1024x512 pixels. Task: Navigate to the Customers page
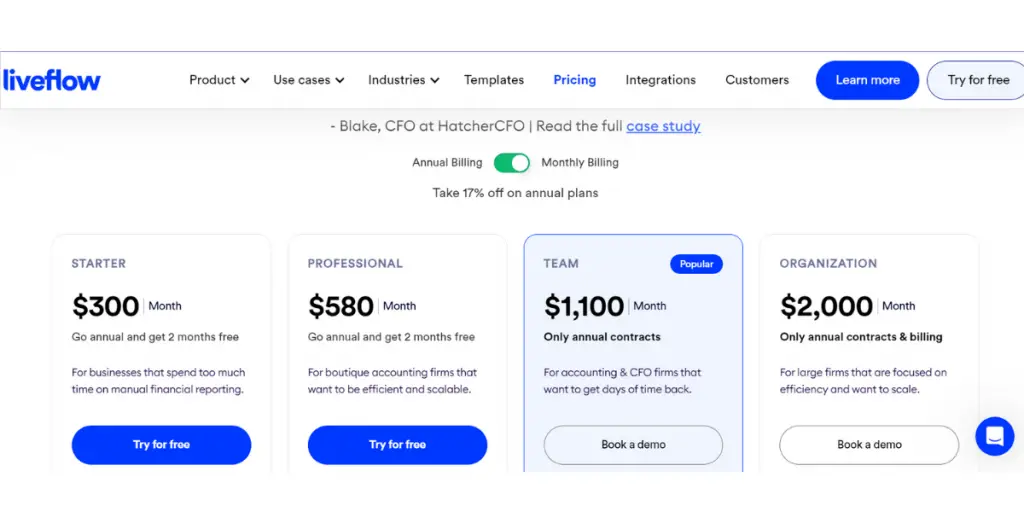pos(757,80)
